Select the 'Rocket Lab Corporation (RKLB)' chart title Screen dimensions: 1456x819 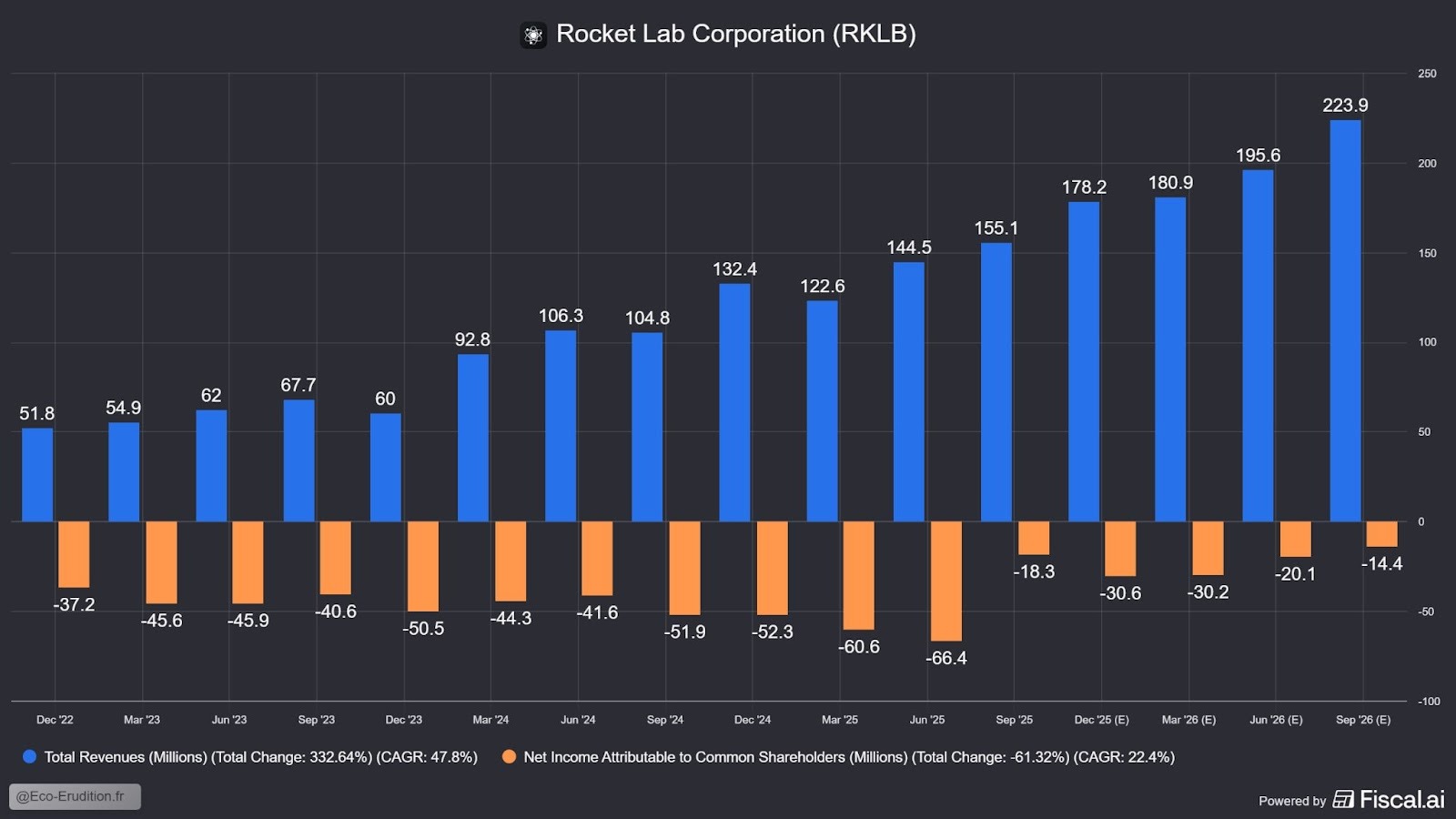(735, 34)
